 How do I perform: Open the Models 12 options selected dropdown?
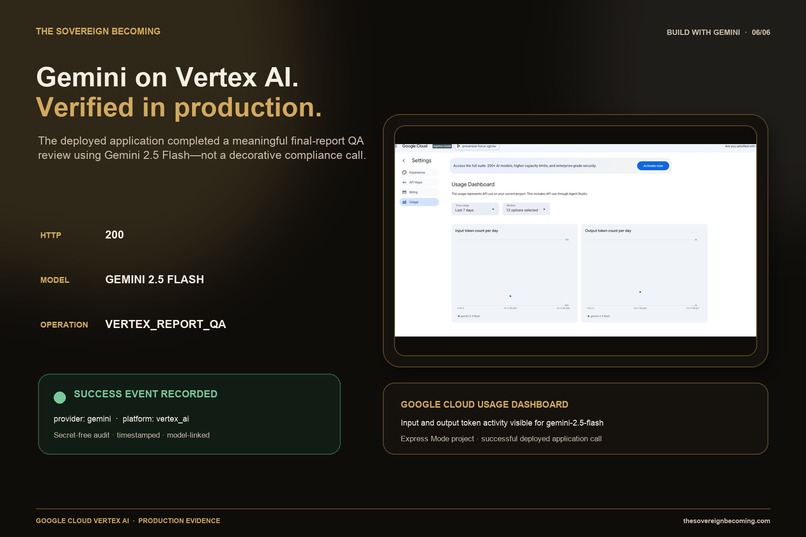pos(526,209)
